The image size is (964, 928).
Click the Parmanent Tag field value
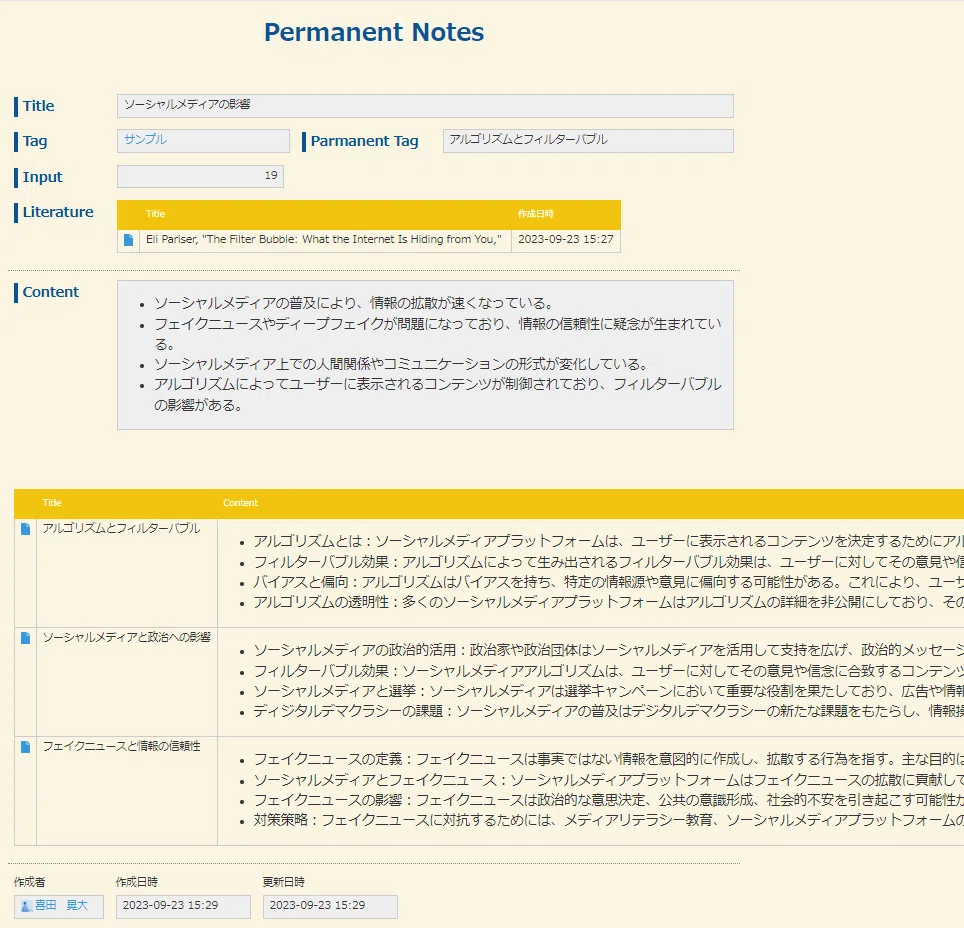click(588, 141)
